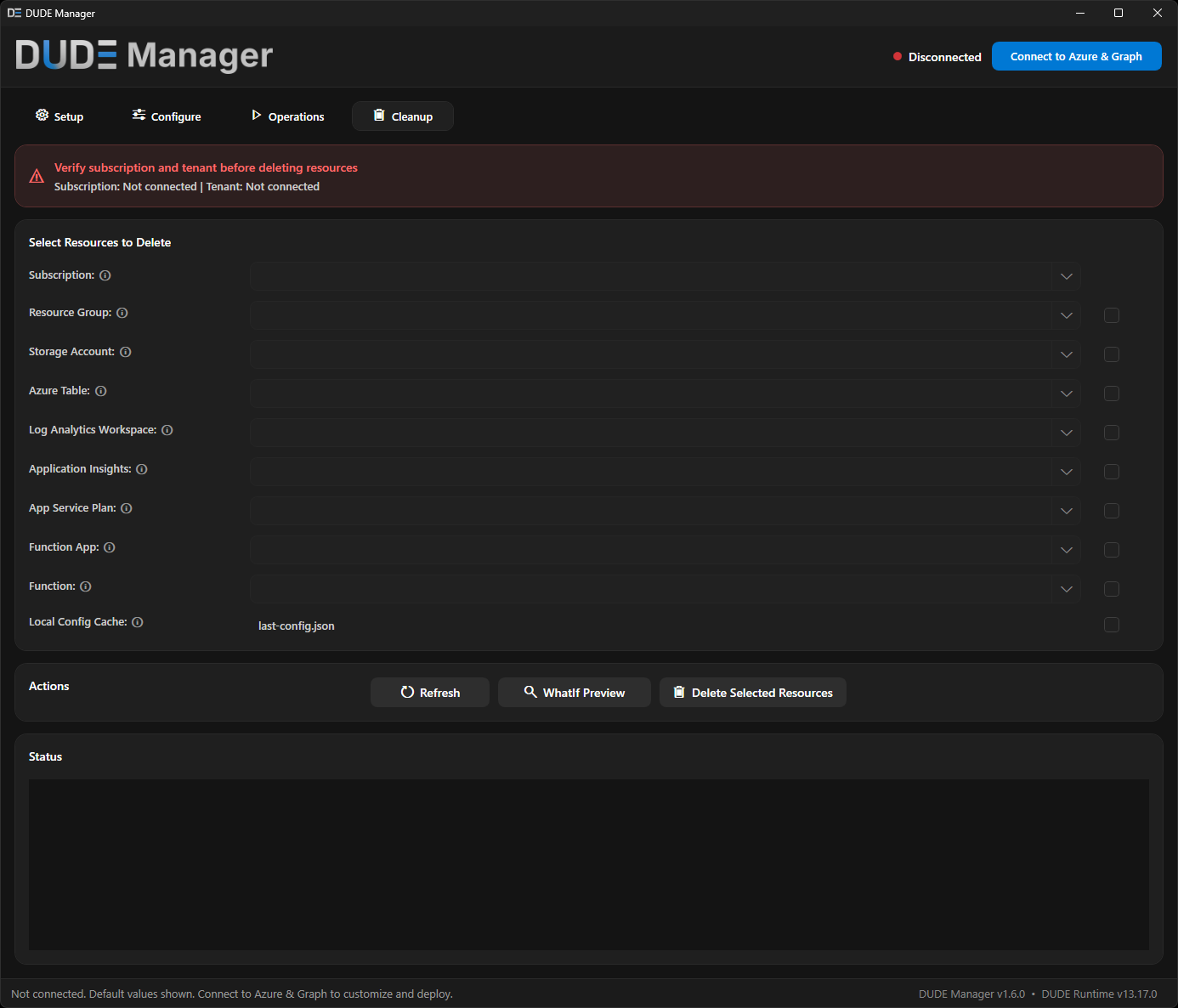The width and height of the screenshot is (1178, 1008).
Task: Click the DUDE Manager logo
Action: click(144, 56)
